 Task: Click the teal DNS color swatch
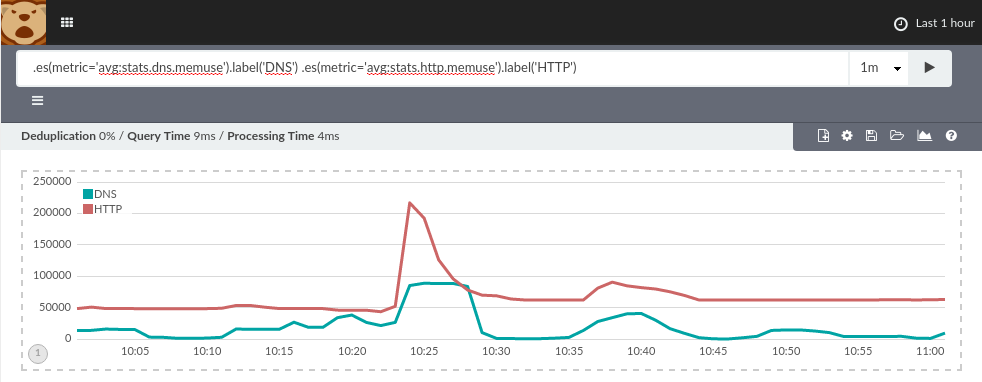pyautogui.click(x=88, y=194)
